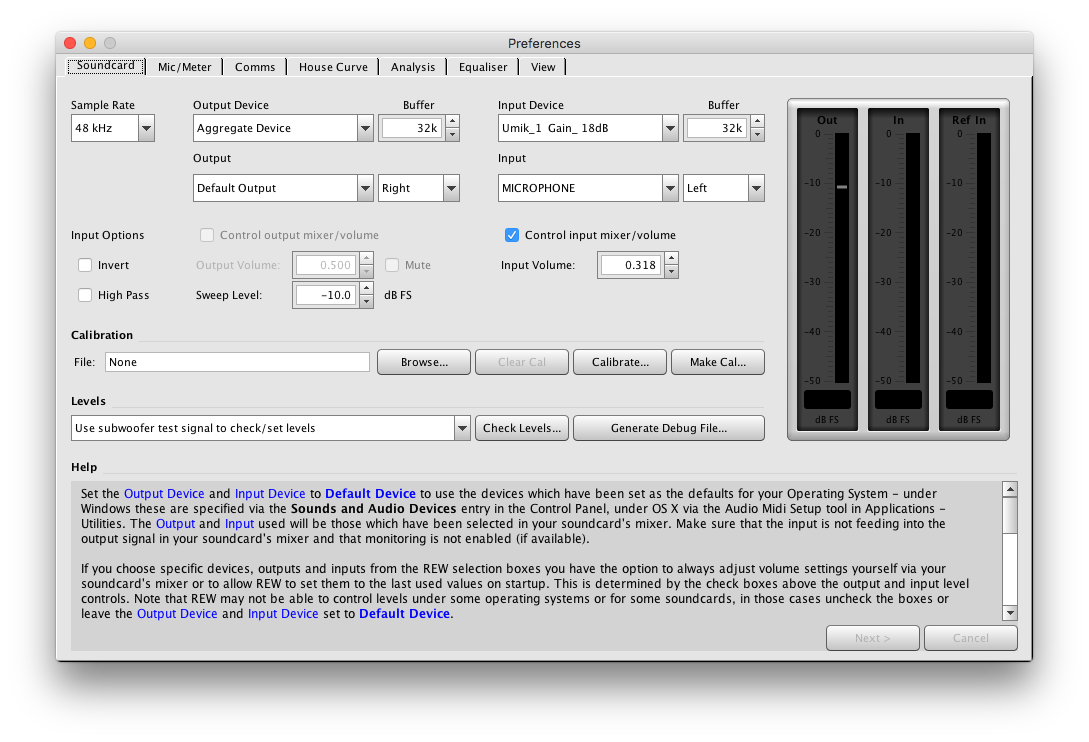1089x742 pixels.
Task: Enable the Invert input option
Action: [85, 265]
